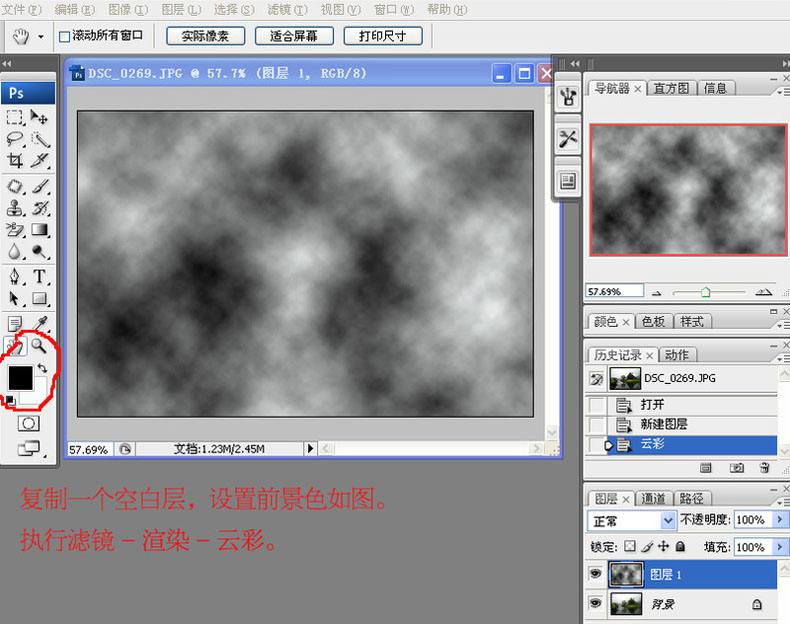Viewport: 790px width, 624px height.
Task: Select the Blur tool
Action: [15, 251]
